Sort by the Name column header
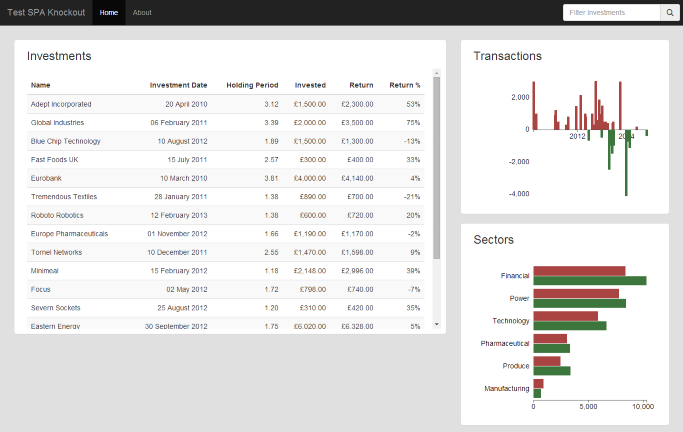 pyautogui.click(x=41, y=85)
